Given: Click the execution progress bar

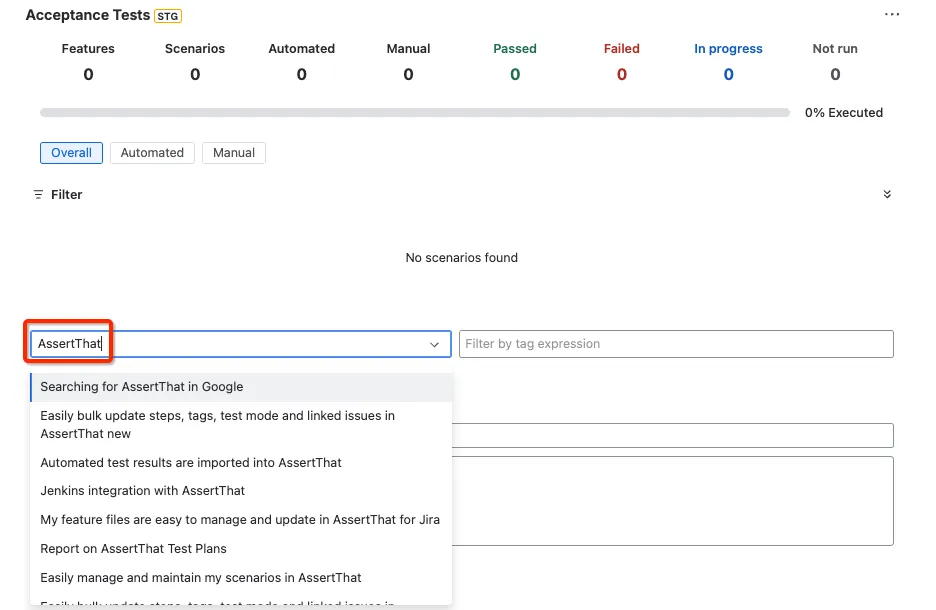Looking at the screenshot, I should tap(415, 113).
